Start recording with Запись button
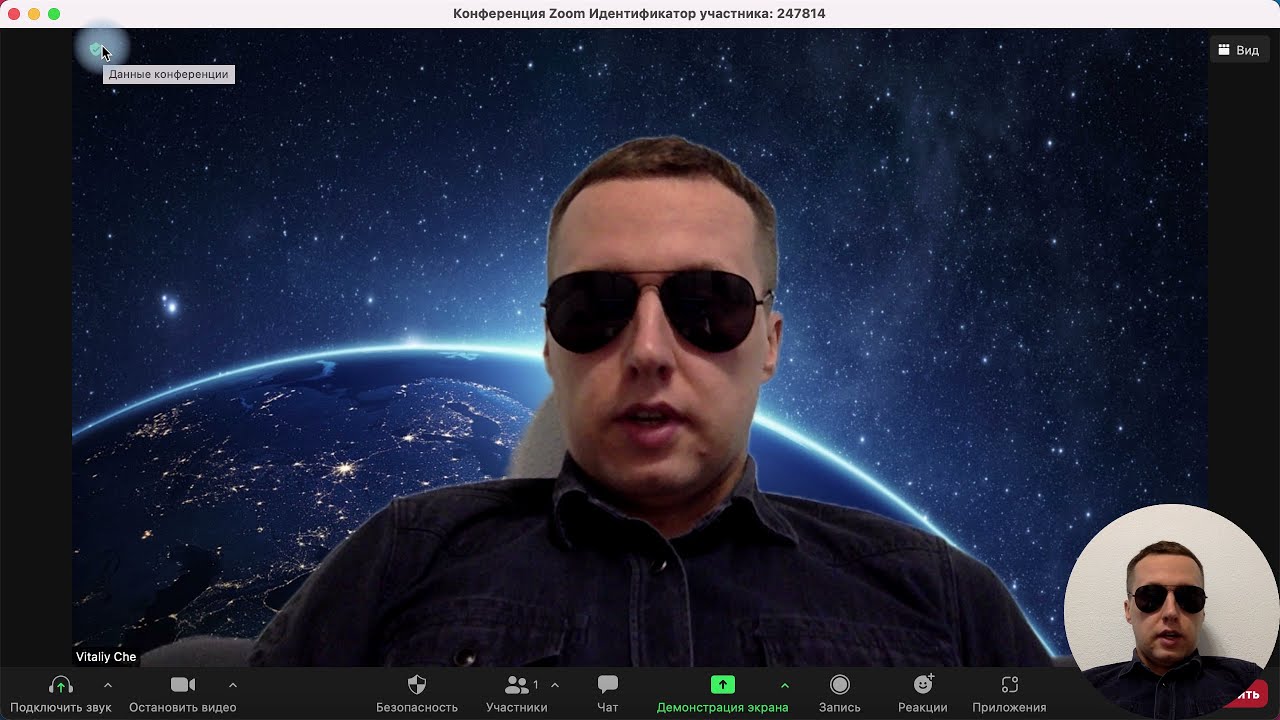This screenshot has width=1280, height=720. tap(840, 693)
